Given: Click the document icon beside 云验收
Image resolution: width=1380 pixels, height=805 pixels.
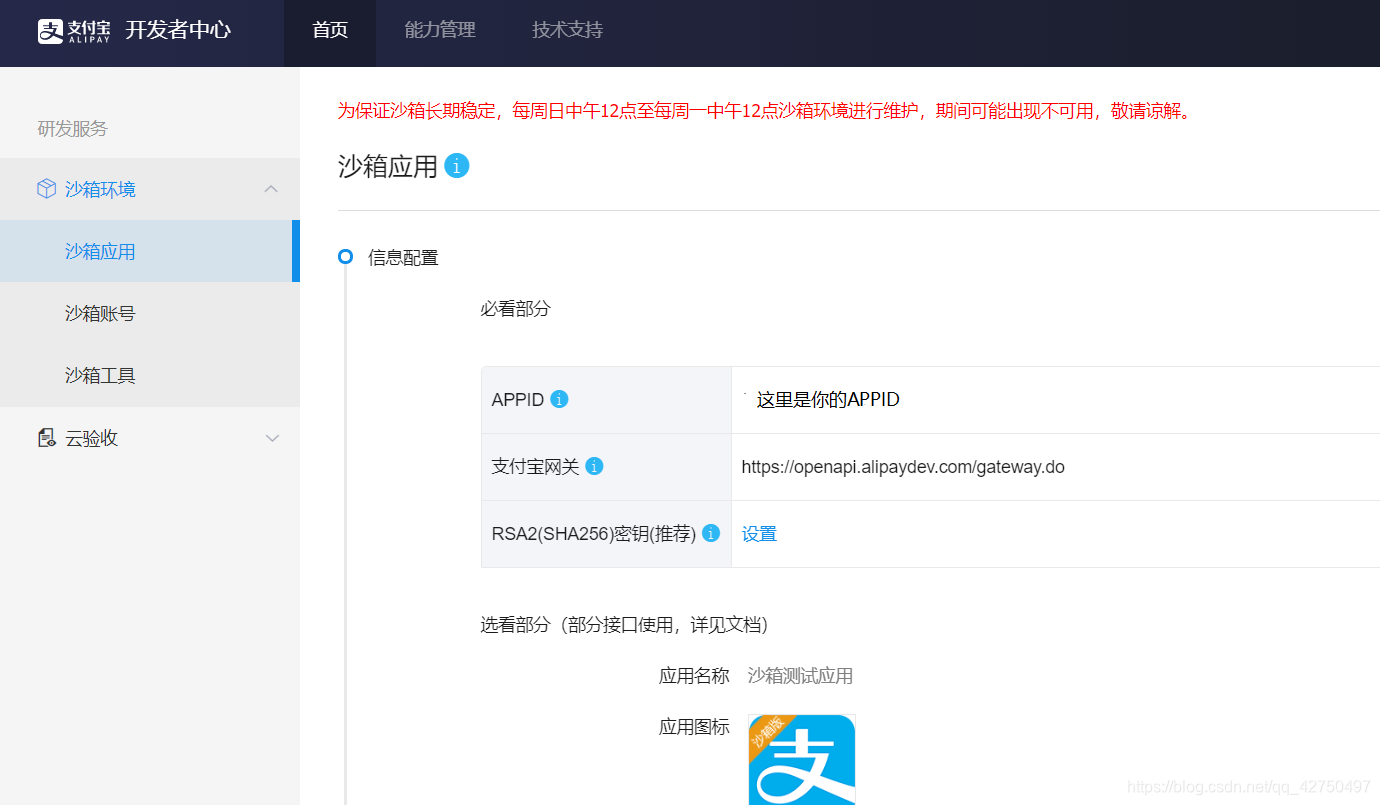Looking at the screenshot, I should point(46,438).
